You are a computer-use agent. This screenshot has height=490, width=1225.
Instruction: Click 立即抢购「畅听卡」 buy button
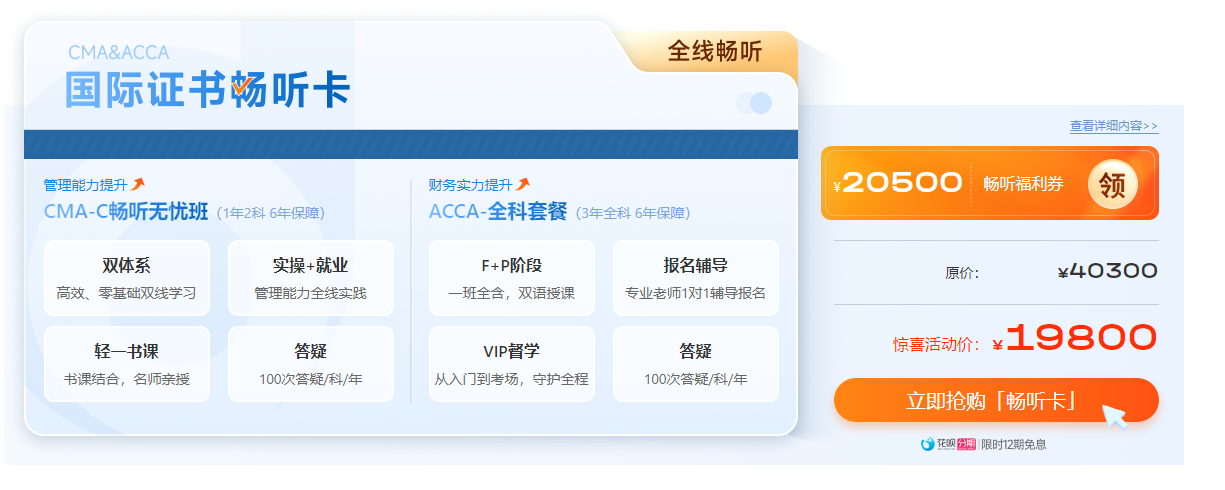[996, 401]
